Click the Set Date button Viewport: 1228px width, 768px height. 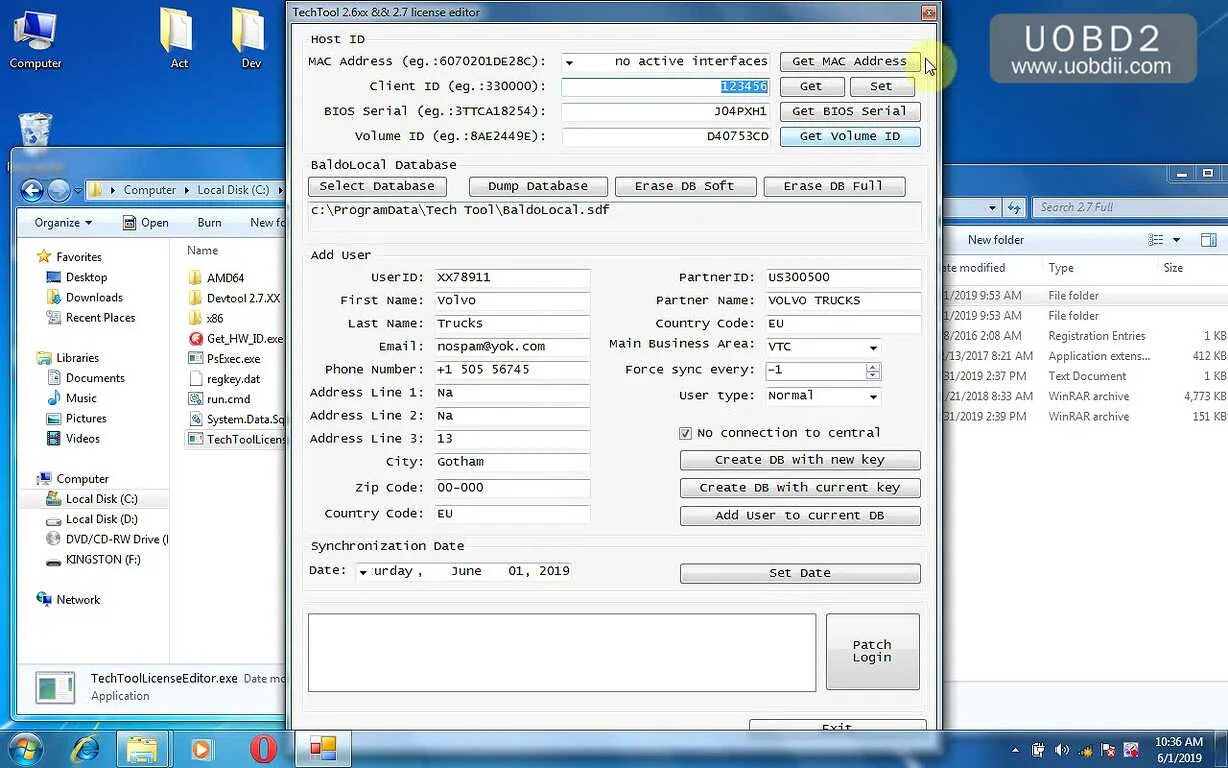800,573
